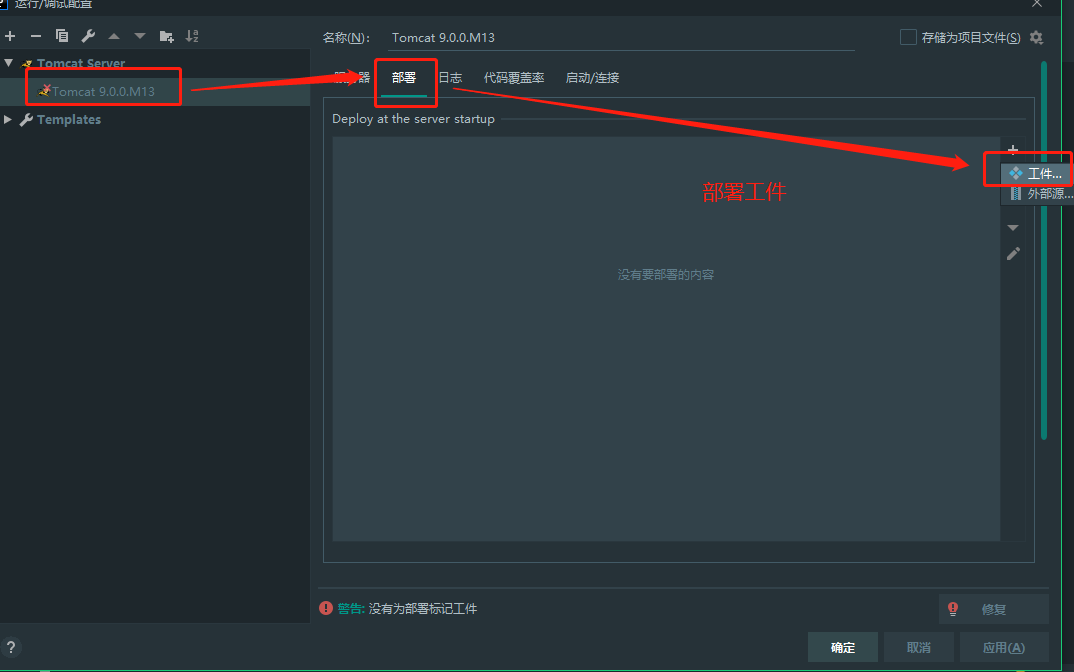This screenshot has height=672, width=1074.
Task: Move configuration up in the list
Action: [x=114, y=36]
